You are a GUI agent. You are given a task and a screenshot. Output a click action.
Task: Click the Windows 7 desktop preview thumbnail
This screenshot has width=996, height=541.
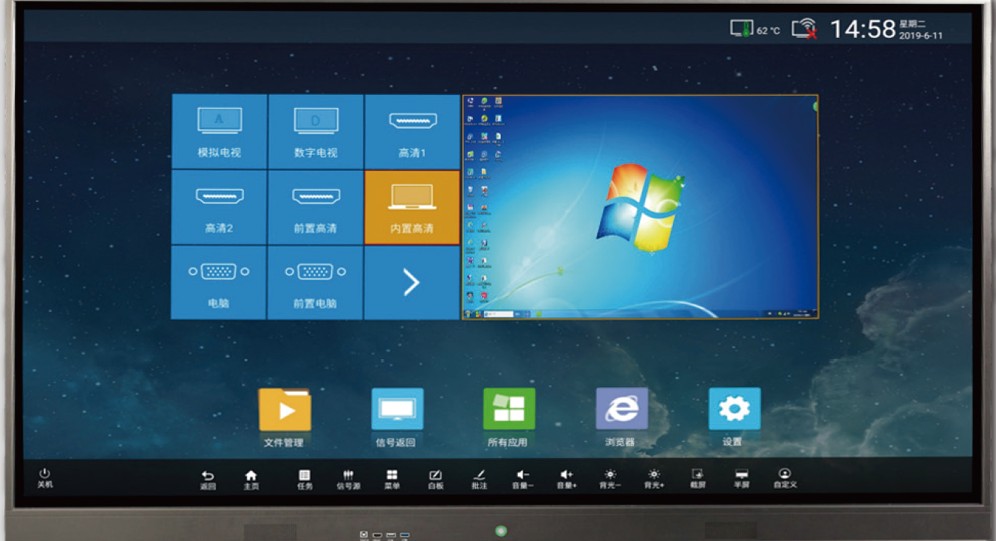click(x=640, y=207)
